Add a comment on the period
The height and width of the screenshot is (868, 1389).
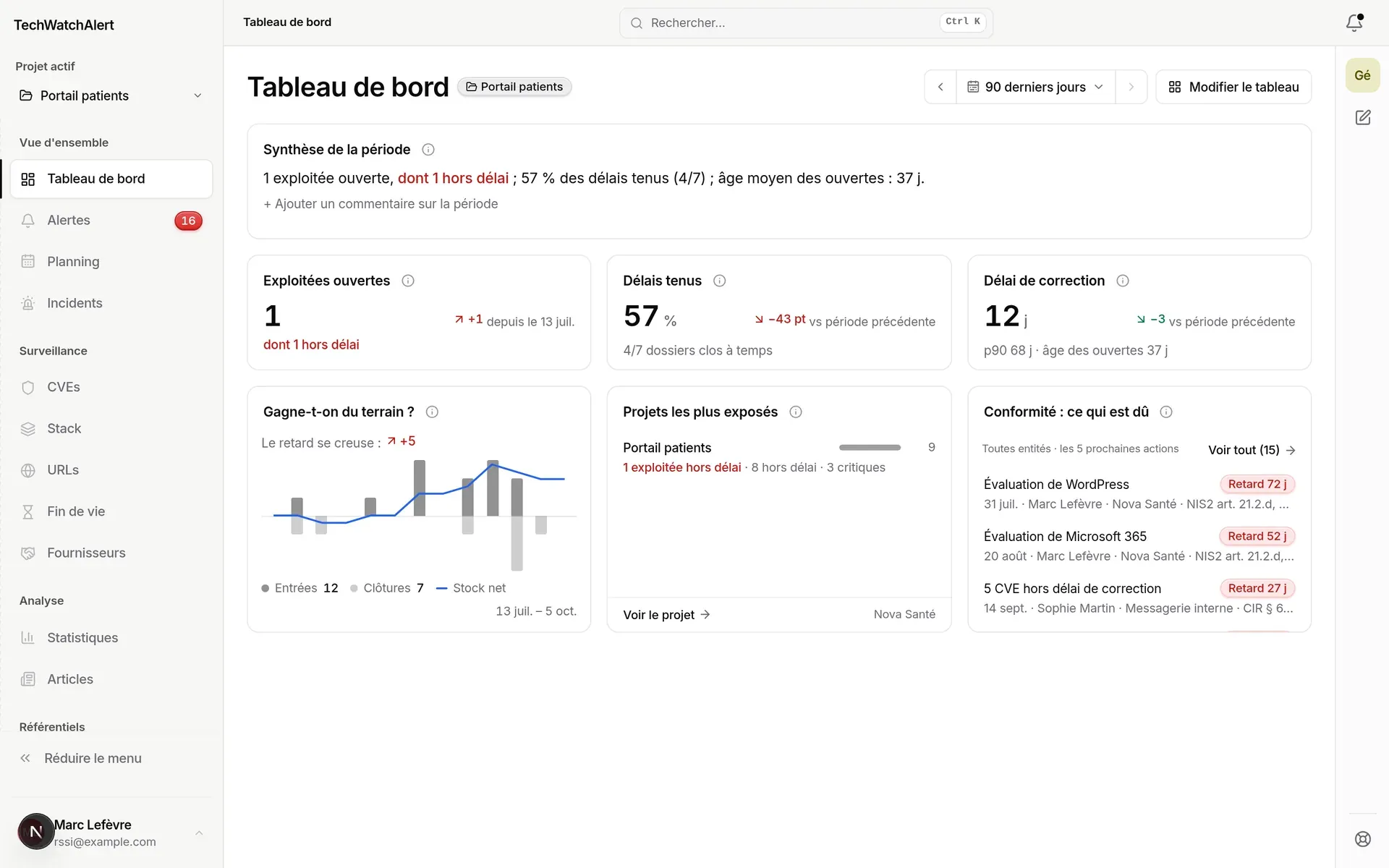381,204
